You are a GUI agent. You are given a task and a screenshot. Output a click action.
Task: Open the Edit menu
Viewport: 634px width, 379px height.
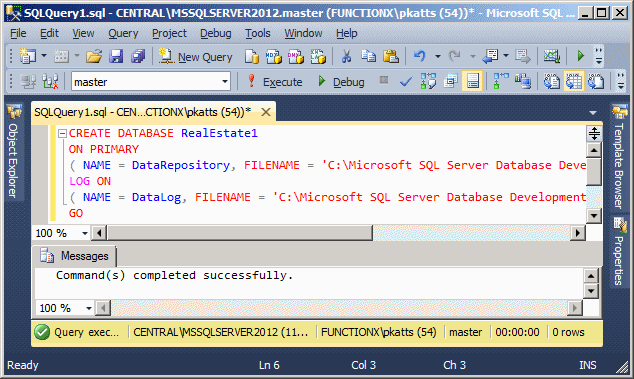[49, 33]
